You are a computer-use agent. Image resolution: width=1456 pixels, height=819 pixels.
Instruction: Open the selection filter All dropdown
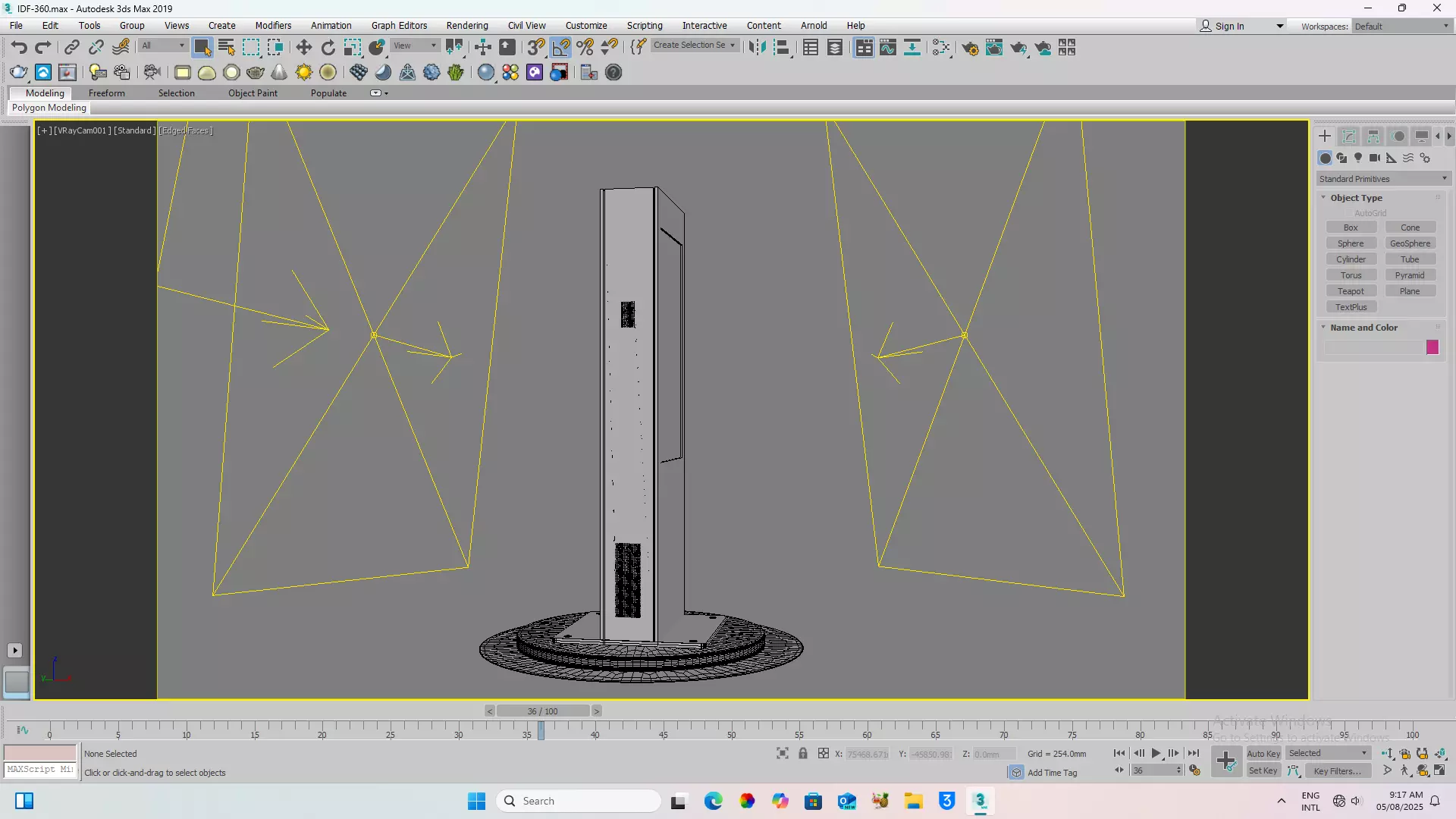click(163, 45)
